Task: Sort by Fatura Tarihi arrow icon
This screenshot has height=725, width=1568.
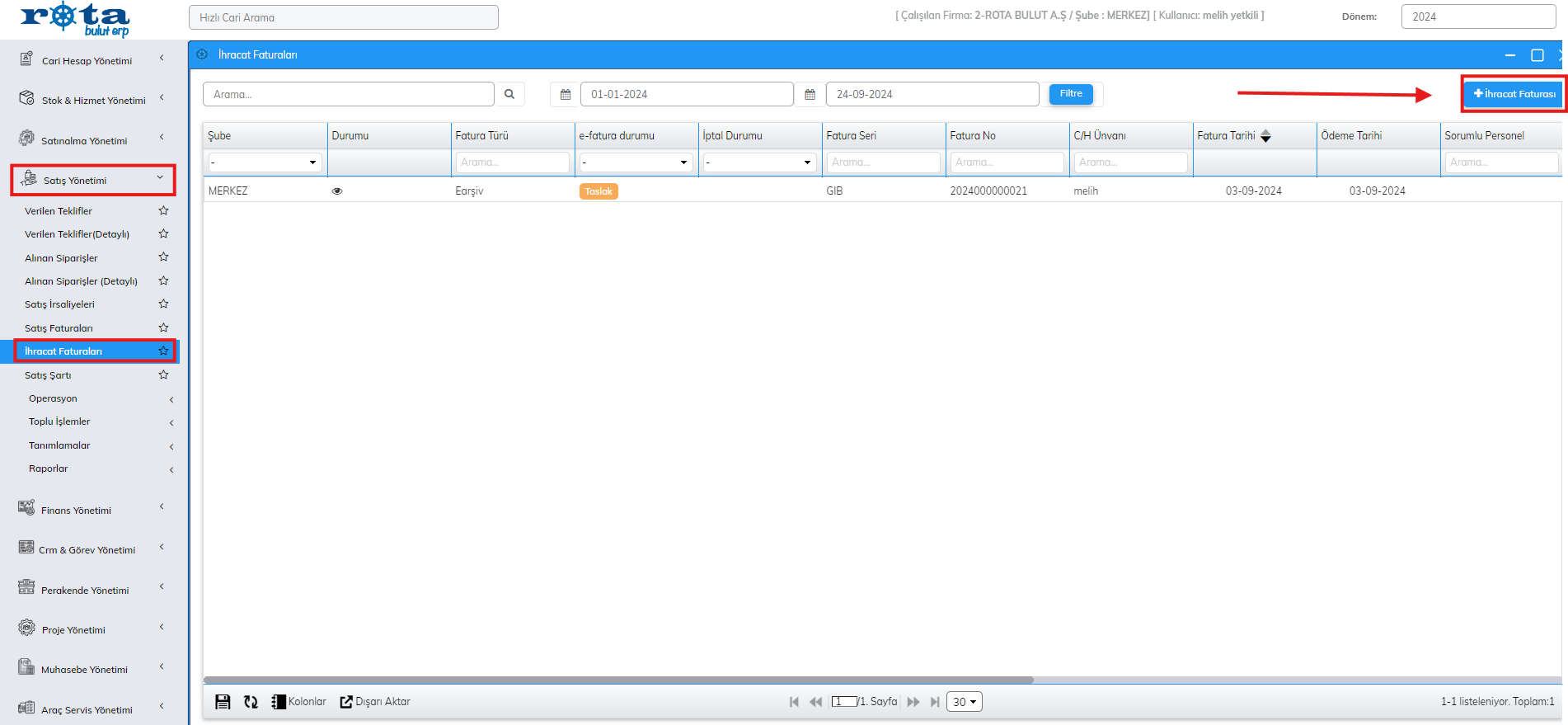Action: coord(1265,136)
